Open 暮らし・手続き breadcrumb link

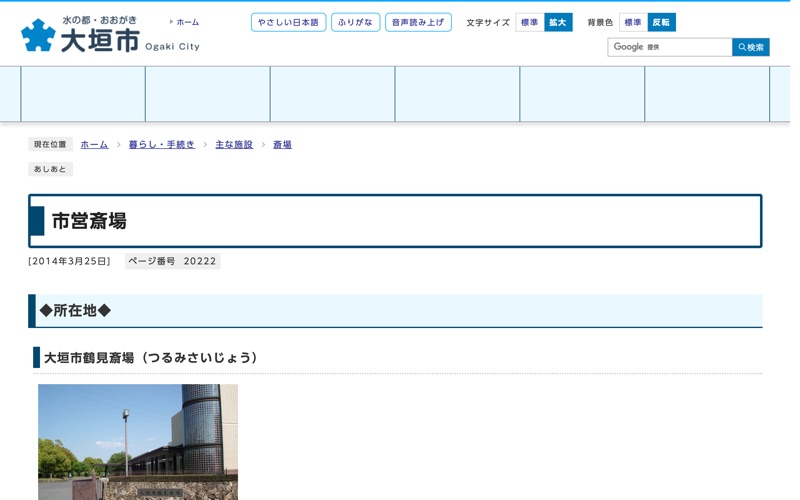coord(162,144)
